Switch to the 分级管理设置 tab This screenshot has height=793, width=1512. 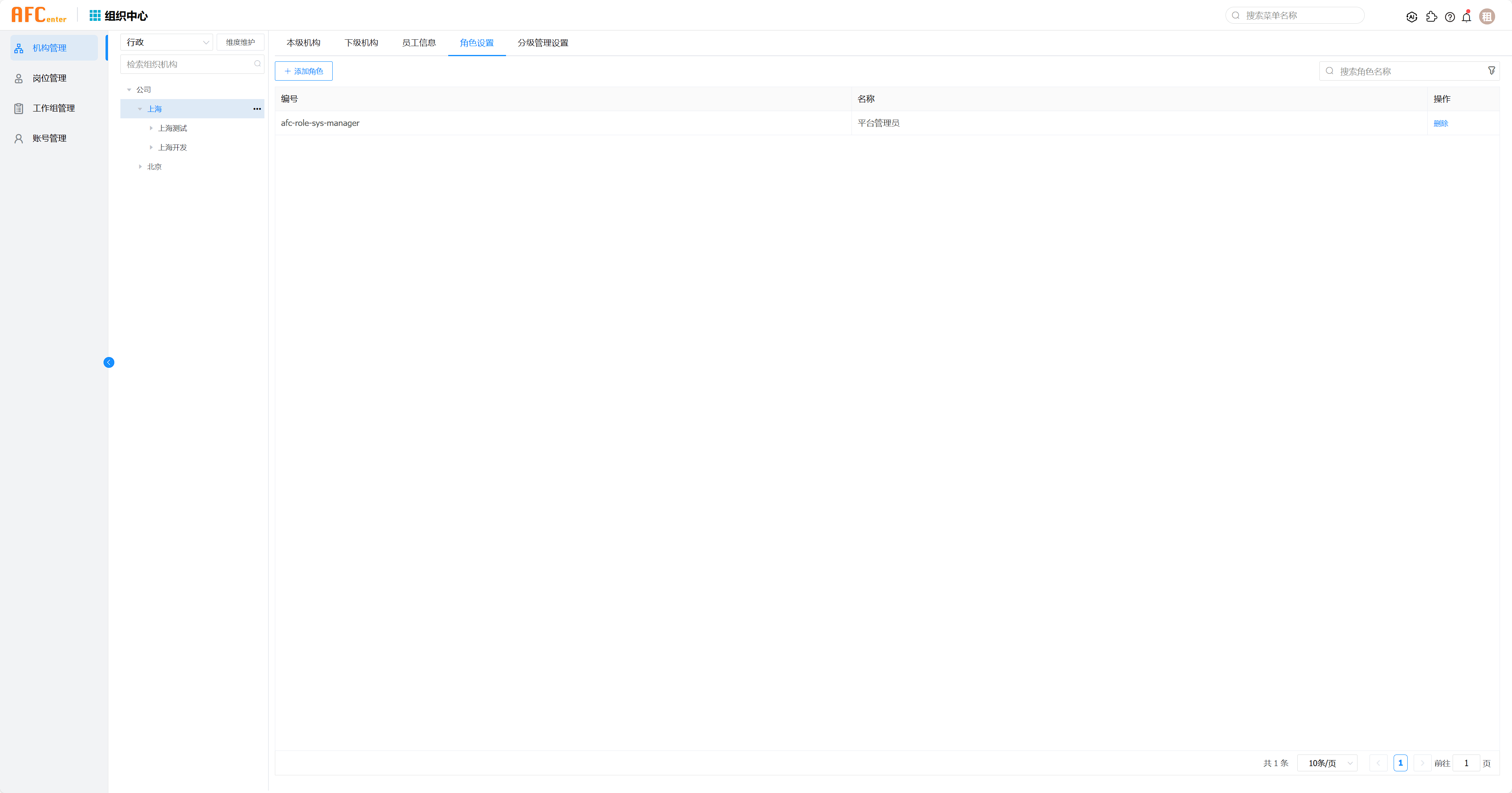point(543,43)
